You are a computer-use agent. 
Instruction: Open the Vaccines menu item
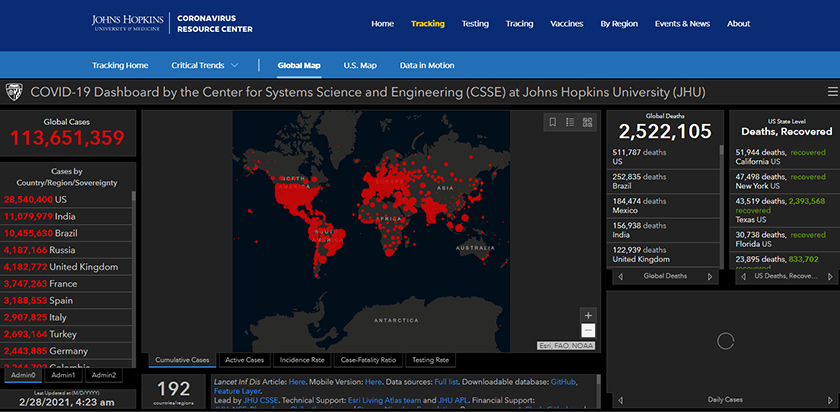click(x=566, y=24)
